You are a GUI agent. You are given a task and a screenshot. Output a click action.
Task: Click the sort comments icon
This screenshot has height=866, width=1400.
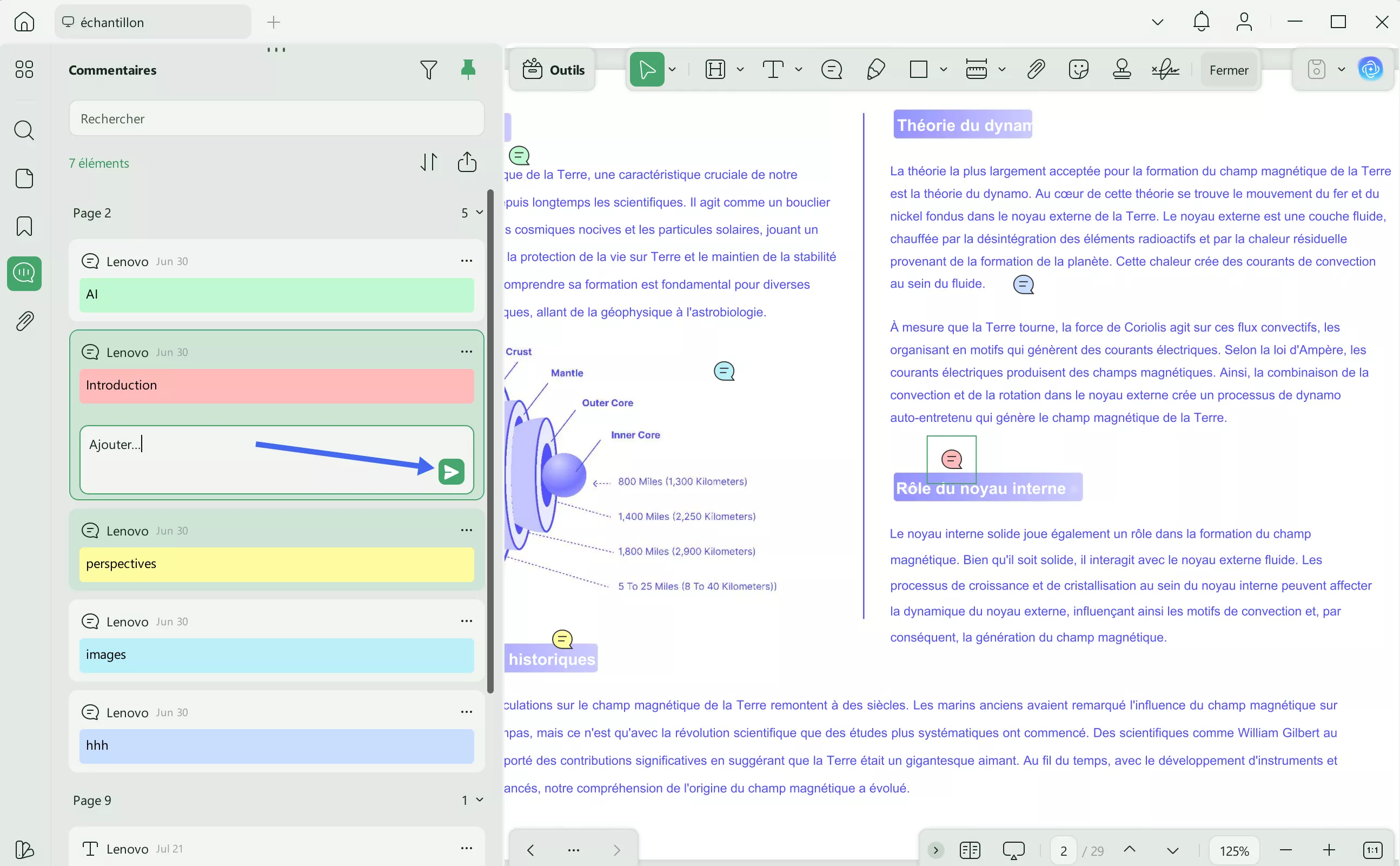pyautogui.click(x=428, y=162)
